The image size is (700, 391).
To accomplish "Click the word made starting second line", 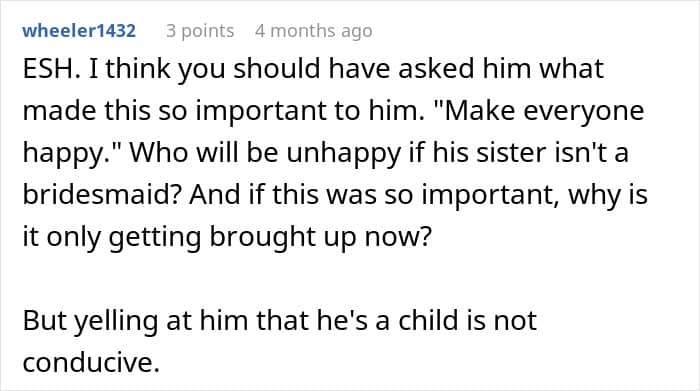I will [59, 111].
